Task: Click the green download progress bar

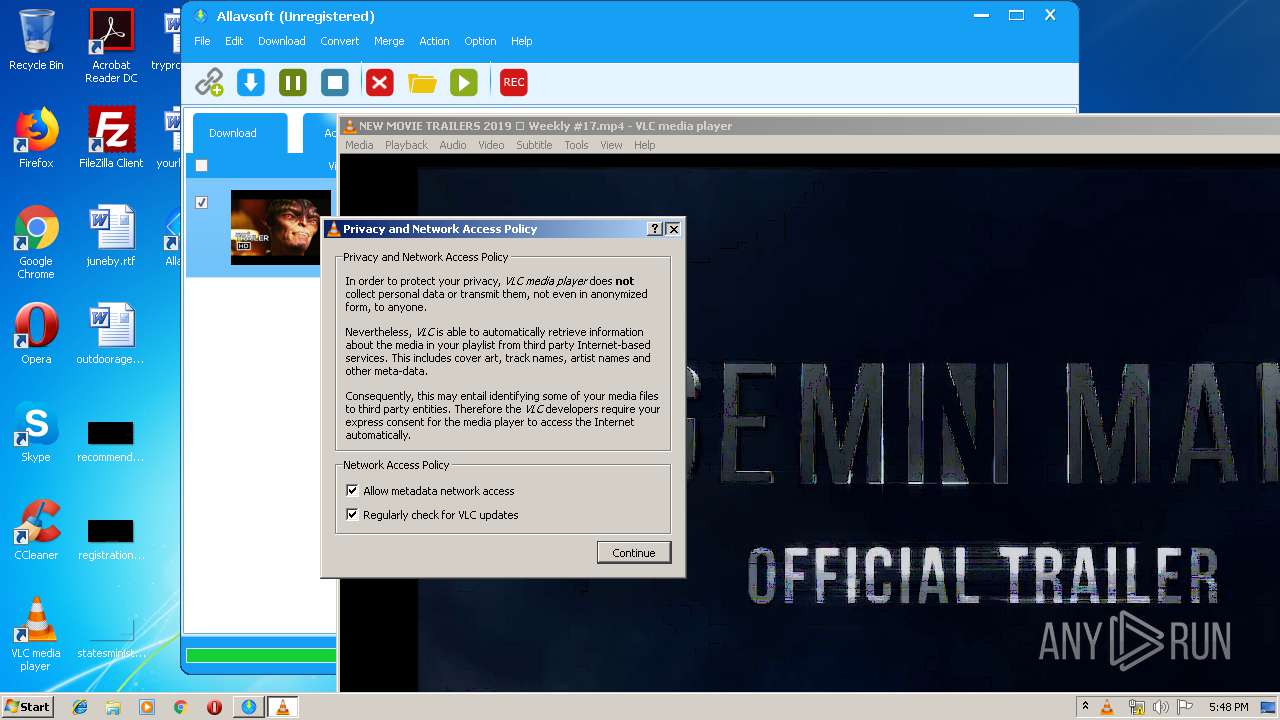Action: [261, 656]
